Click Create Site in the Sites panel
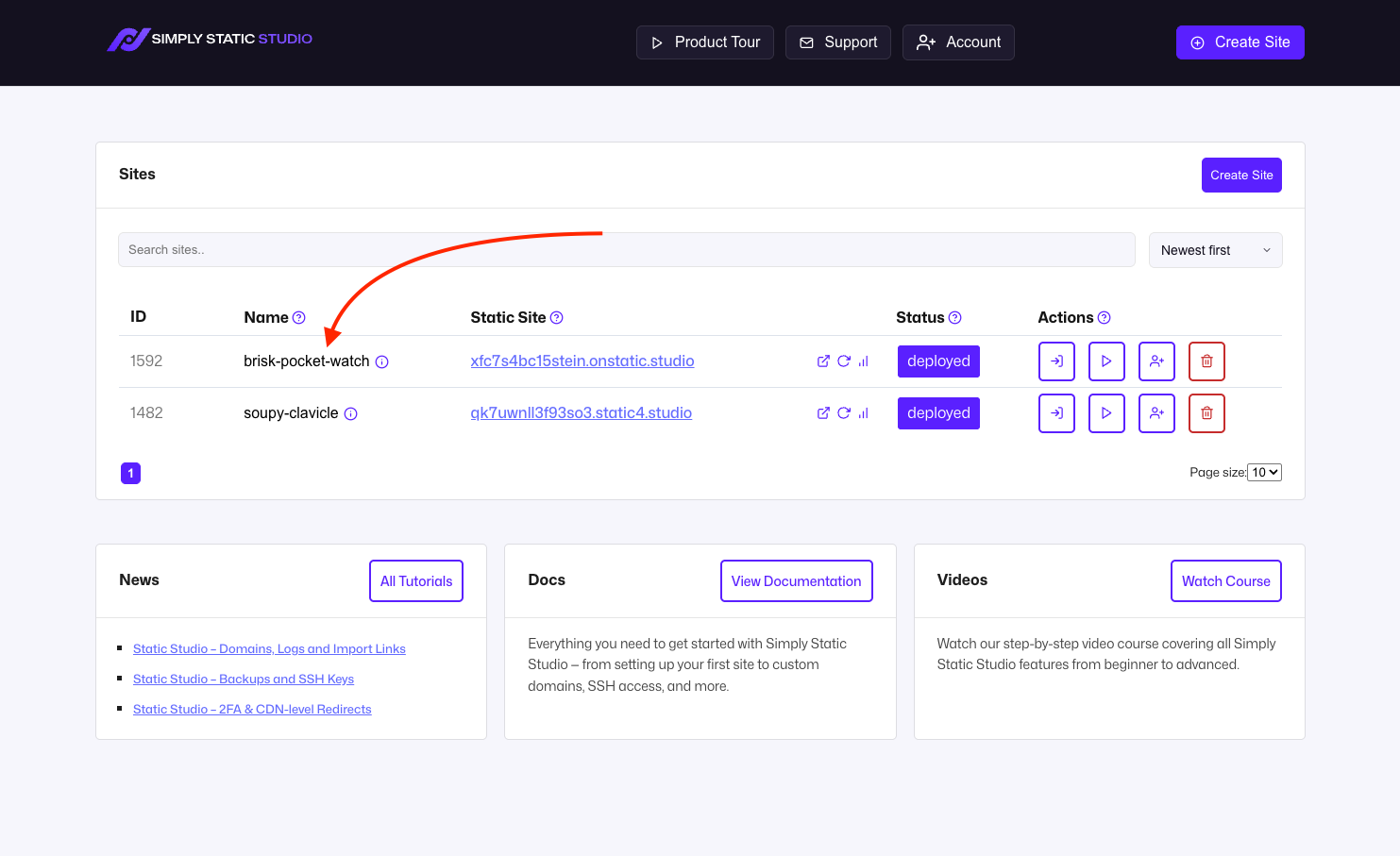 (1241, 176)
